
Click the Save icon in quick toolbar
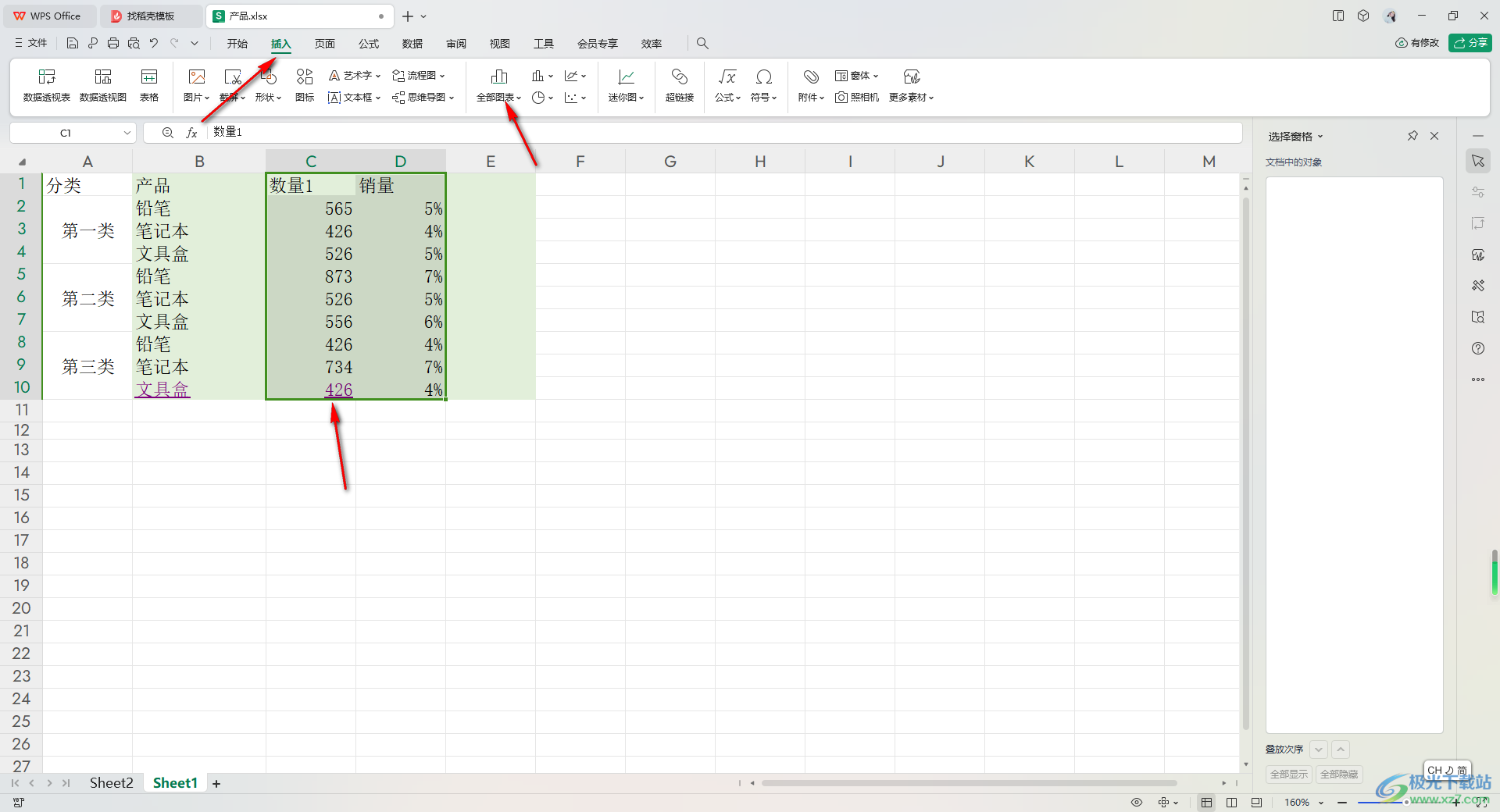pyautogui.click(x=73, y=44)
